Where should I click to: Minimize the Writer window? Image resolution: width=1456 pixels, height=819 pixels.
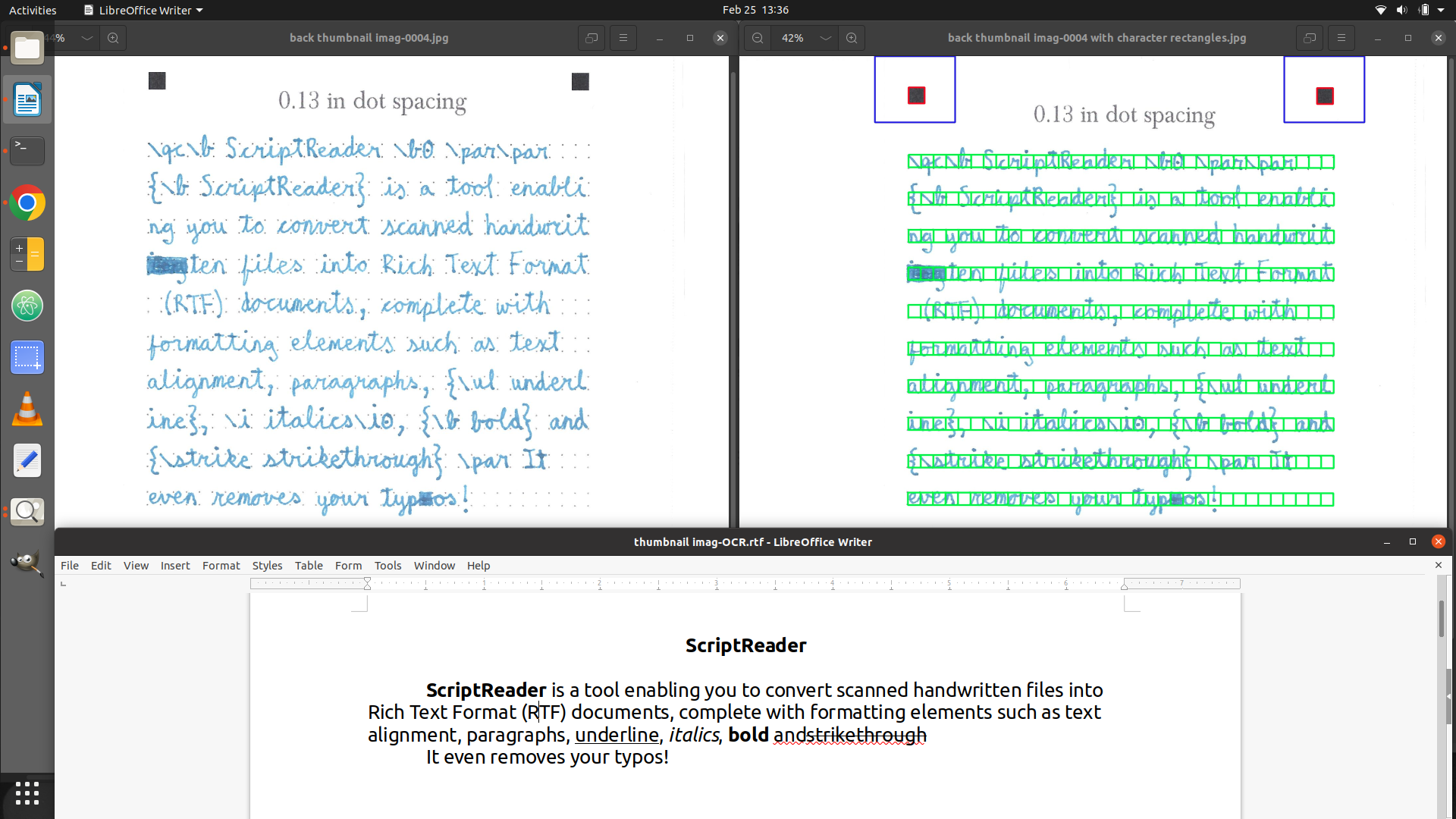1387,542
